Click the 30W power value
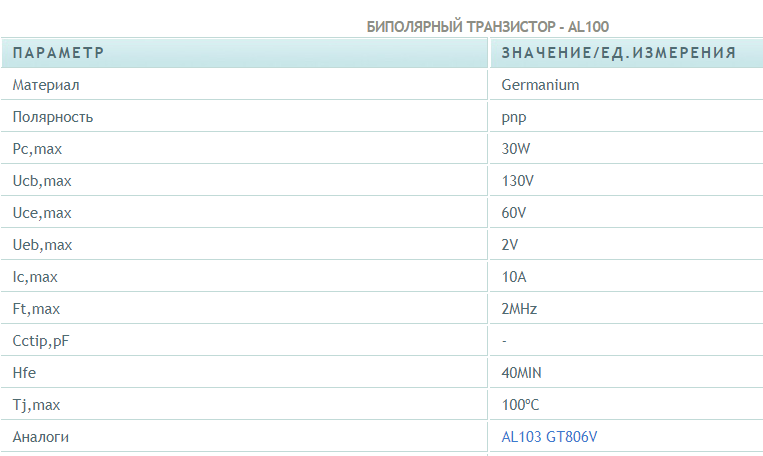Screen dimensions: 763x456 (x=516, y=149)
